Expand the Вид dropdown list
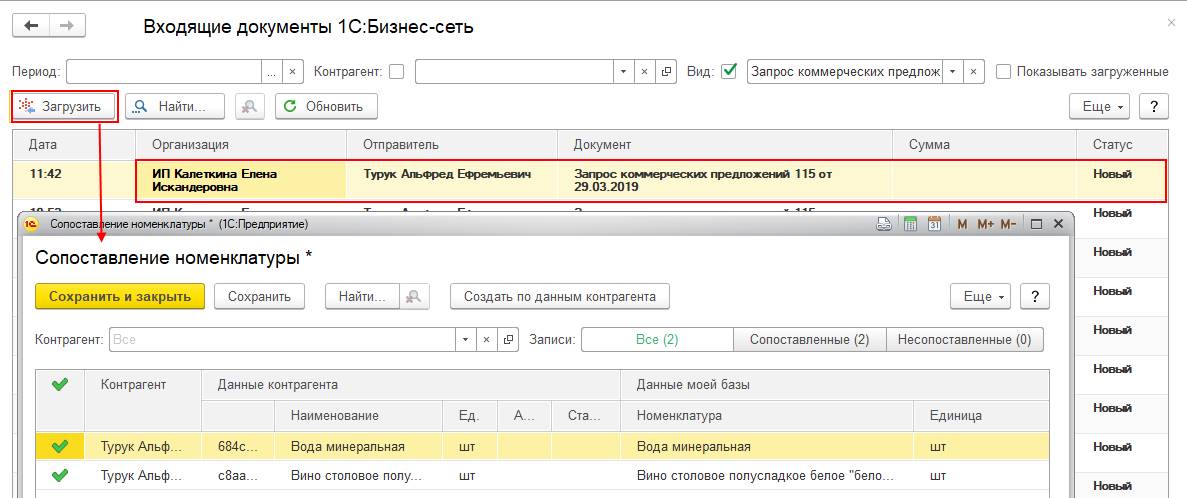 tap(953, 72)
